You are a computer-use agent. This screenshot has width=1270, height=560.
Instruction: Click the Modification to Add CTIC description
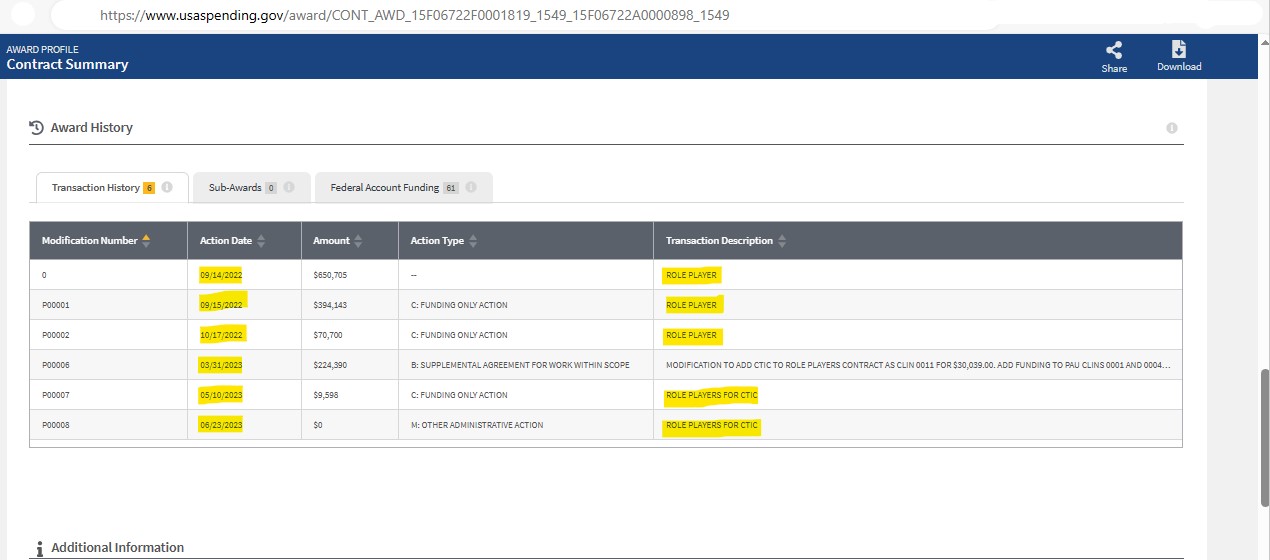coord(918,365)
